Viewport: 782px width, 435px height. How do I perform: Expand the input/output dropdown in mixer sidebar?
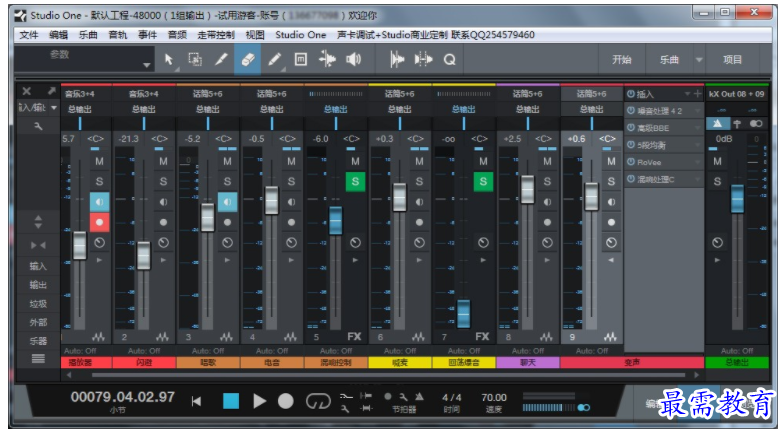tap(53, 108)
